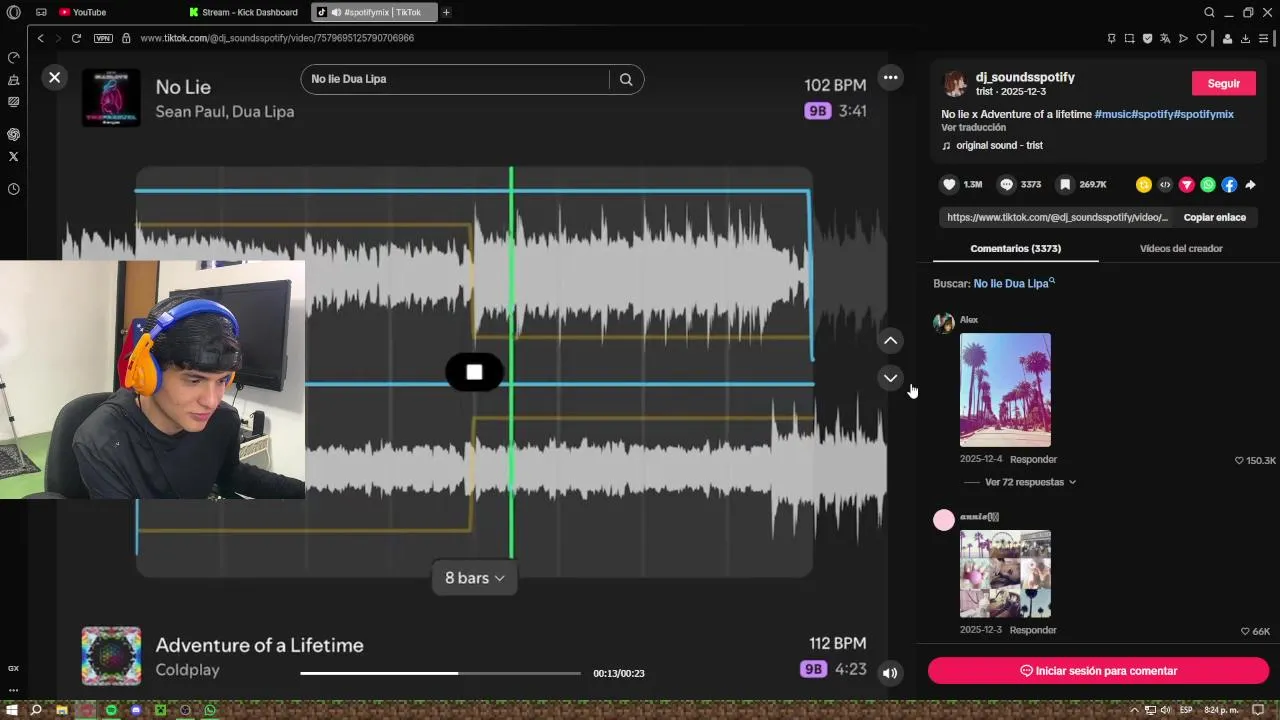Switch to 'Comentarios (3373)' tab
The height and width of the screenshot is (720, 1280).
[1016, 249]
